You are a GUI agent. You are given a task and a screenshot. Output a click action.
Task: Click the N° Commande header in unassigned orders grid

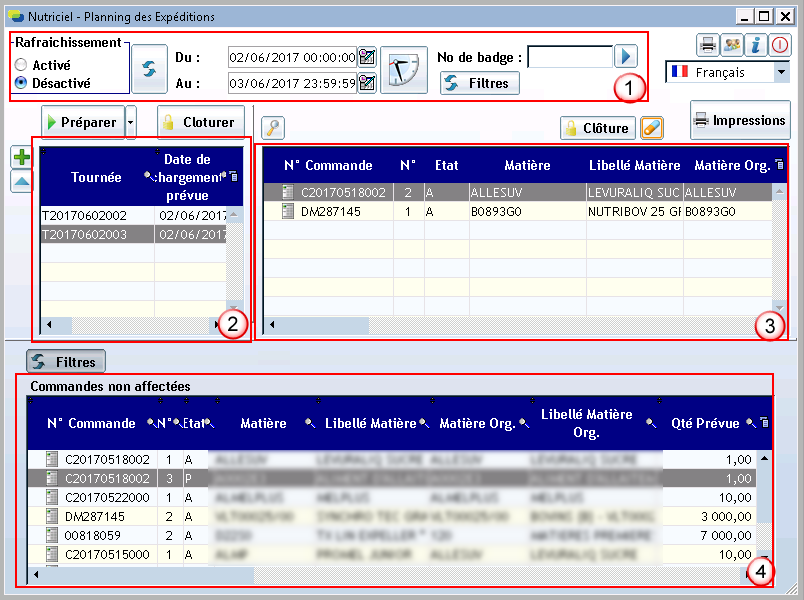click(x=91, y=423)
